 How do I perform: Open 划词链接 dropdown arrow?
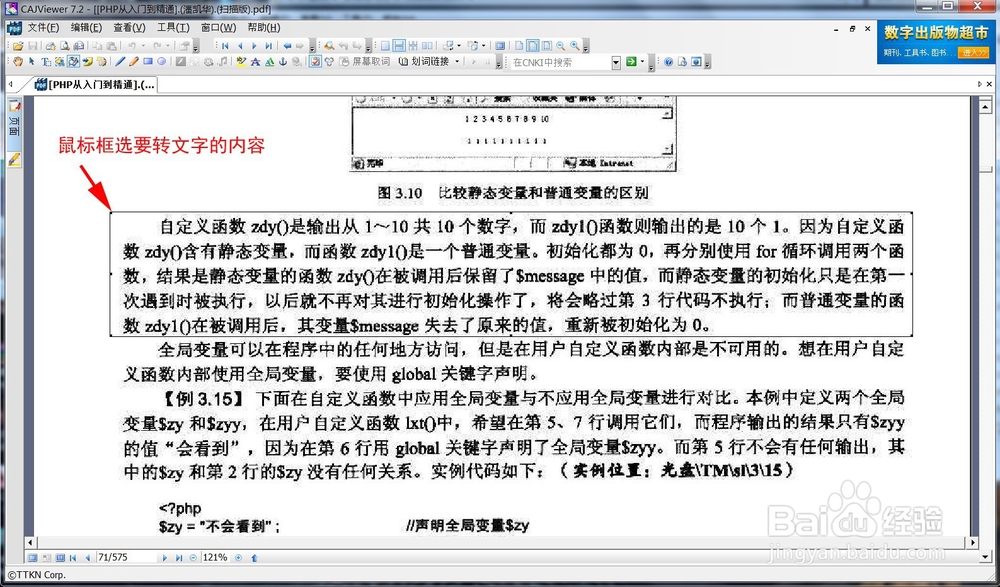(x=457, y=61)
